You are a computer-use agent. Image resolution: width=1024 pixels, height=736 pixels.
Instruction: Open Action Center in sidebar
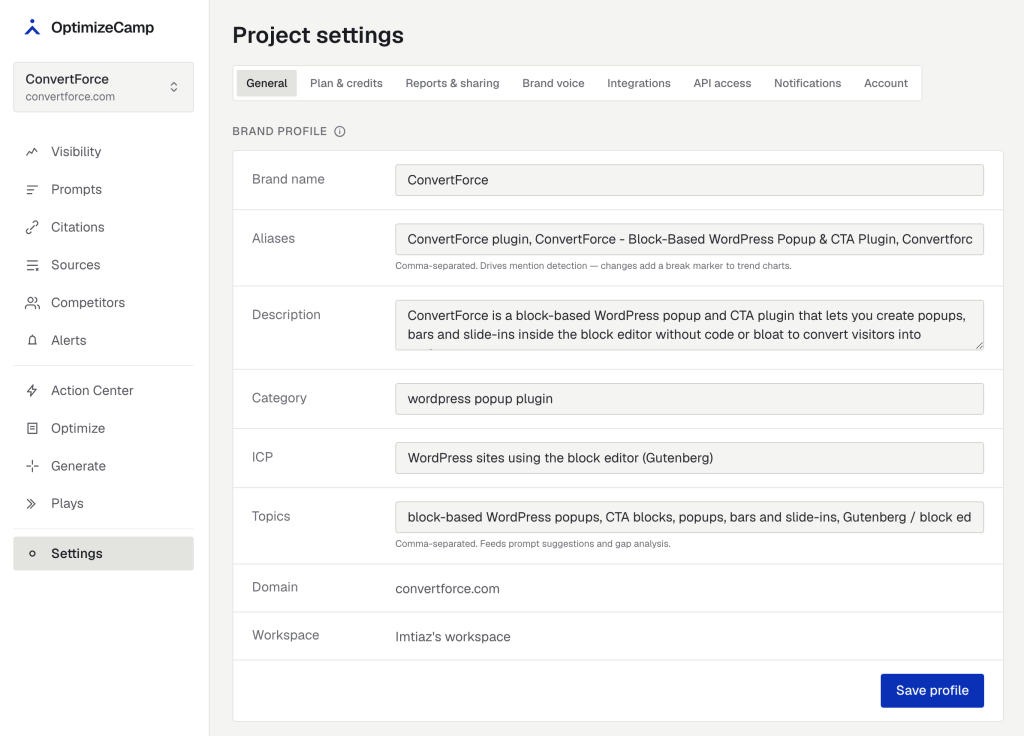click(x=103, y=391)
